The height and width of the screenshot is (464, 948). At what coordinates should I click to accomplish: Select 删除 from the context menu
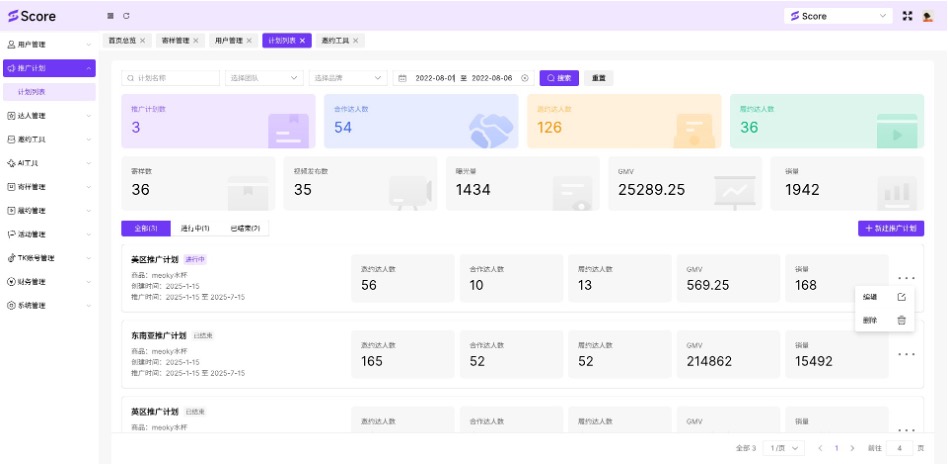point(884,320)
